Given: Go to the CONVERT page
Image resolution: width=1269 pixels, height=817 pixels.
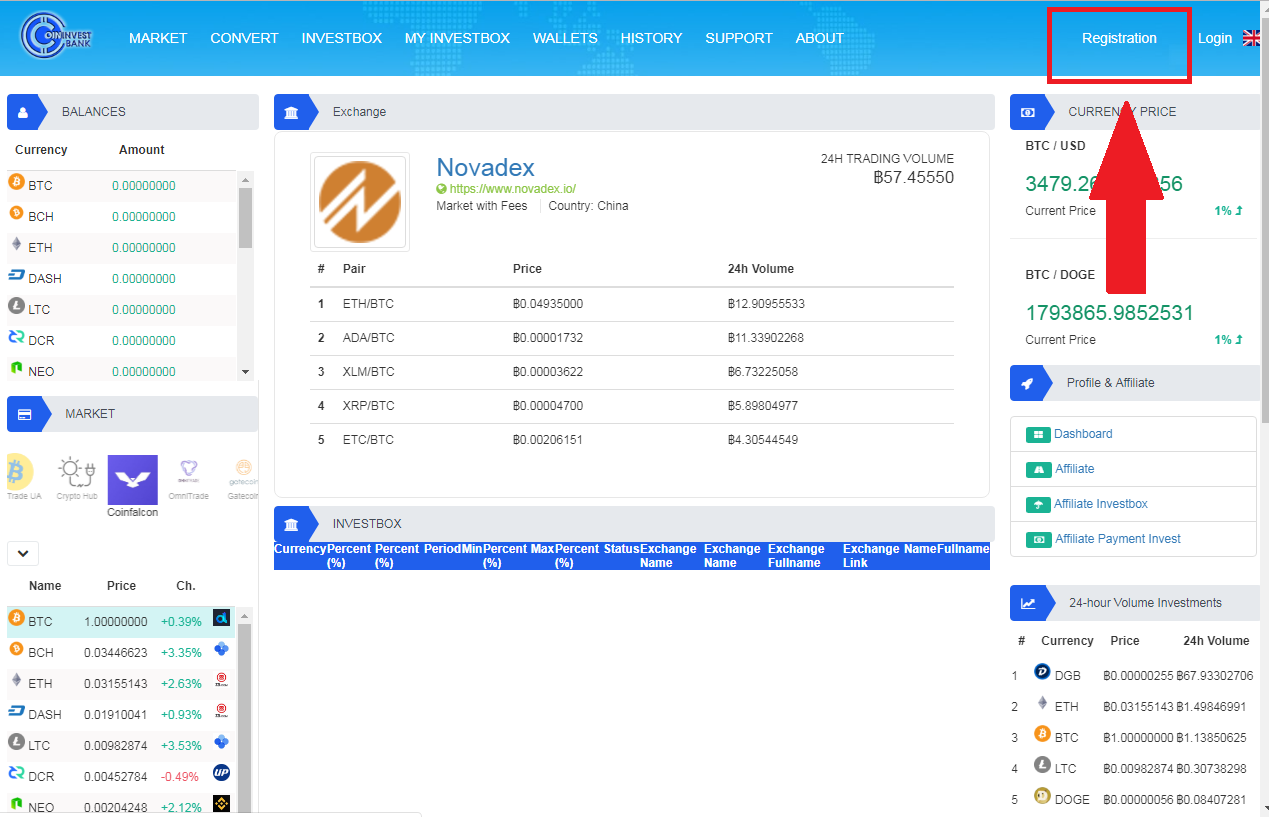Looking at the screenshot, I should pos(244,38).
